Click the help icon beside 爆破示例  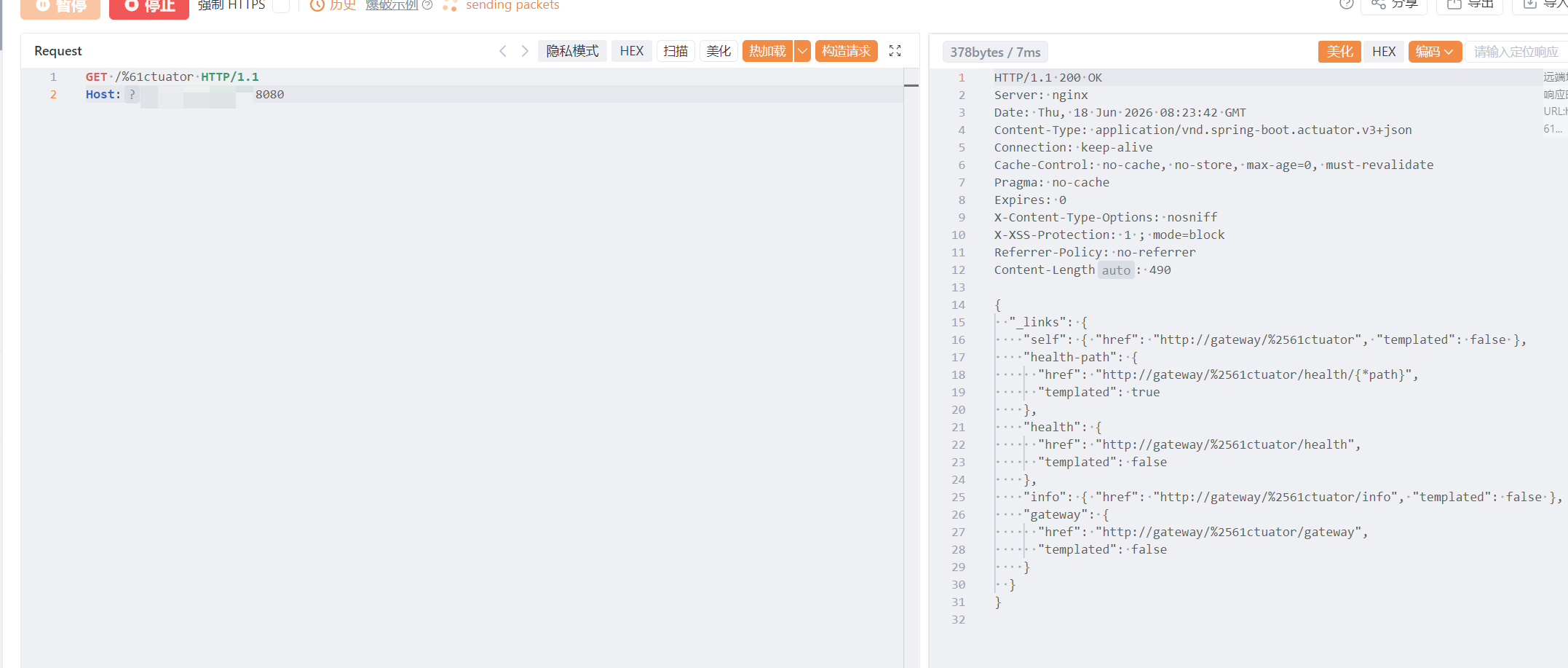pos(428,5)
